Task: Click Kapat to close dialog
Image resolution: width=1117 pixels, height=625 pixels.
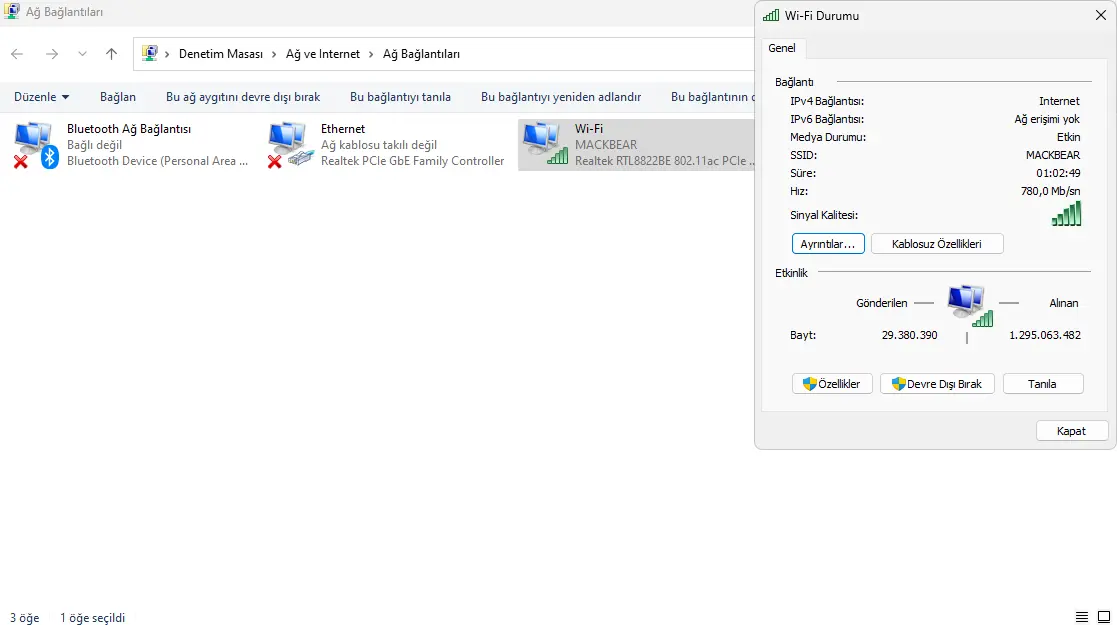Action: (x=1071, y=431)
